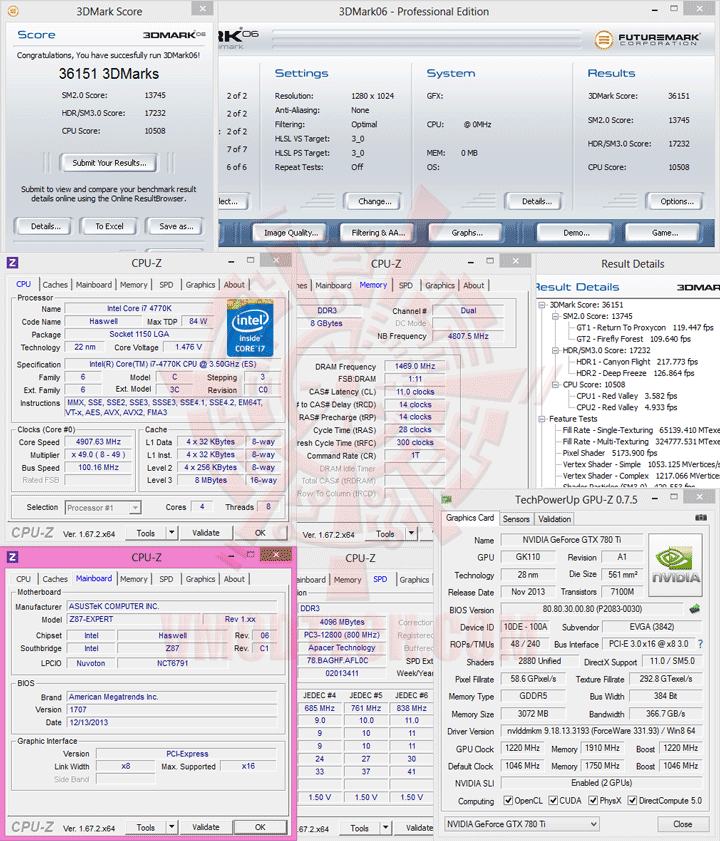
Task: Click Details button under System section
Action: pyautogui.click(x=535, y=201)
